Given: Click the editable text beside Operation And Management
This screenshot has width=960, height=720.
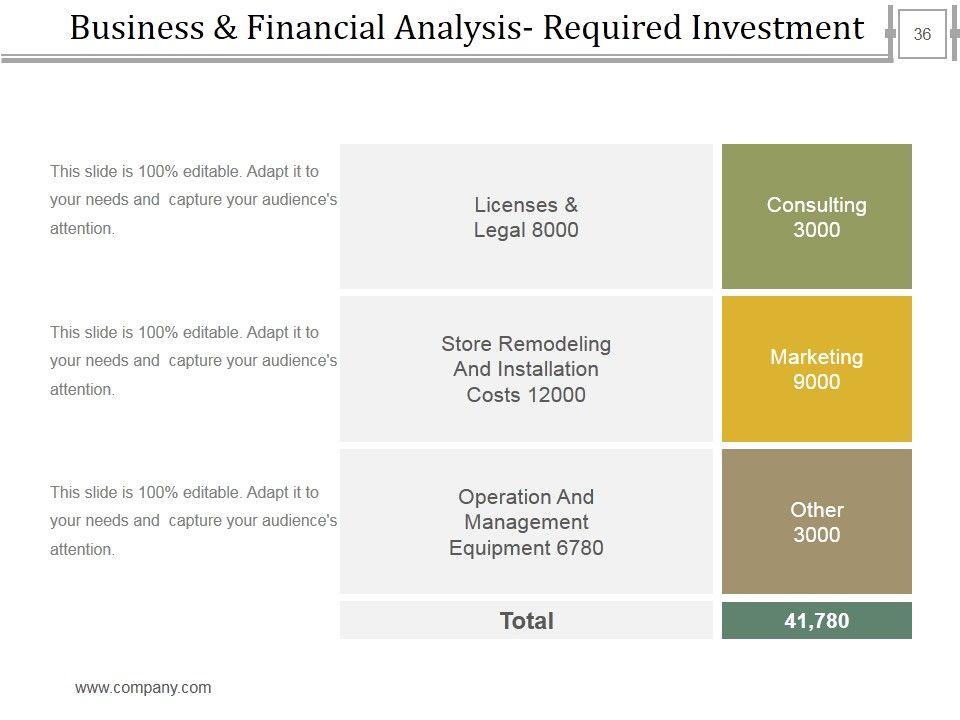Looking at the screenshot, I should (193, 520).
